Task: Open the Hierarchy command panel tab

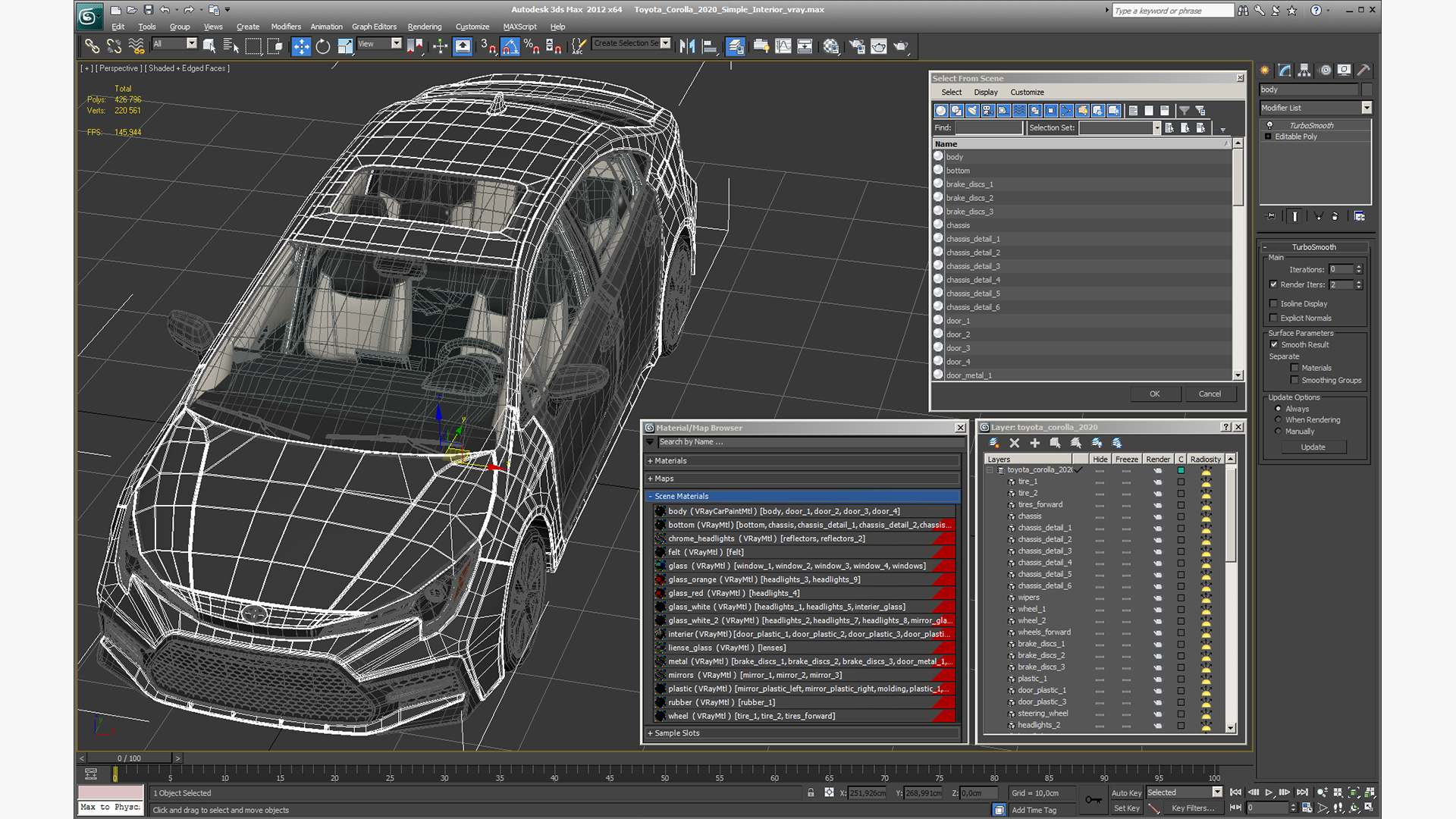Action: pyautogui.click(x=1304, y=70)
